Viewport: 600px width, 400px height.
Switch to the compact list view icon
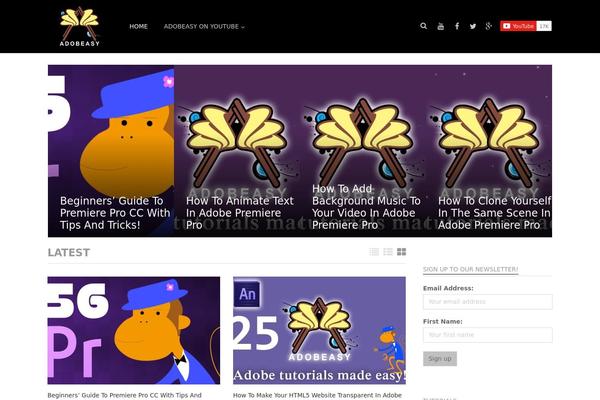[388, 251]
